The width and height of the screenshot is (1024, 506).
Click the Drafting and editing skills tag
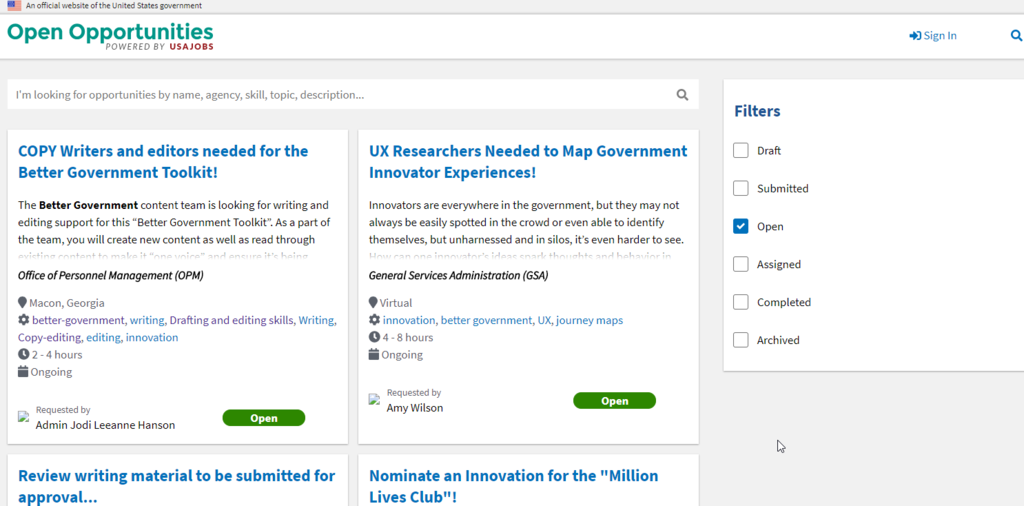click(231, 320)
